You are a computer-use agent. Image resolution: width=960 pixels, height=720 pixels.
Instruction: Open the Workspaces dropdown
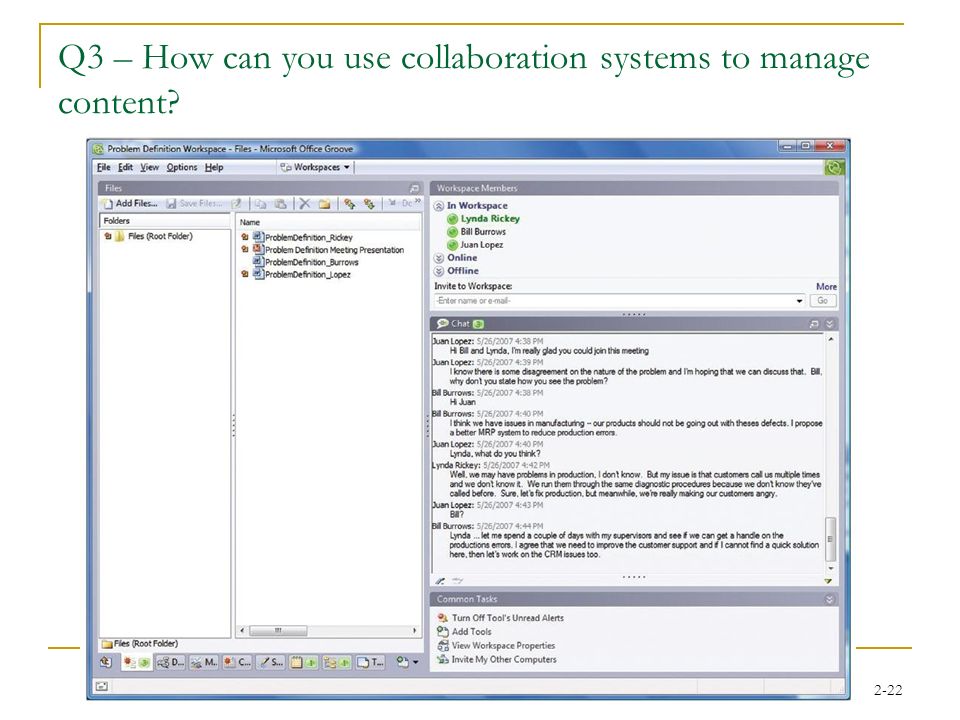pyautogui.click(x=315, y=167)
